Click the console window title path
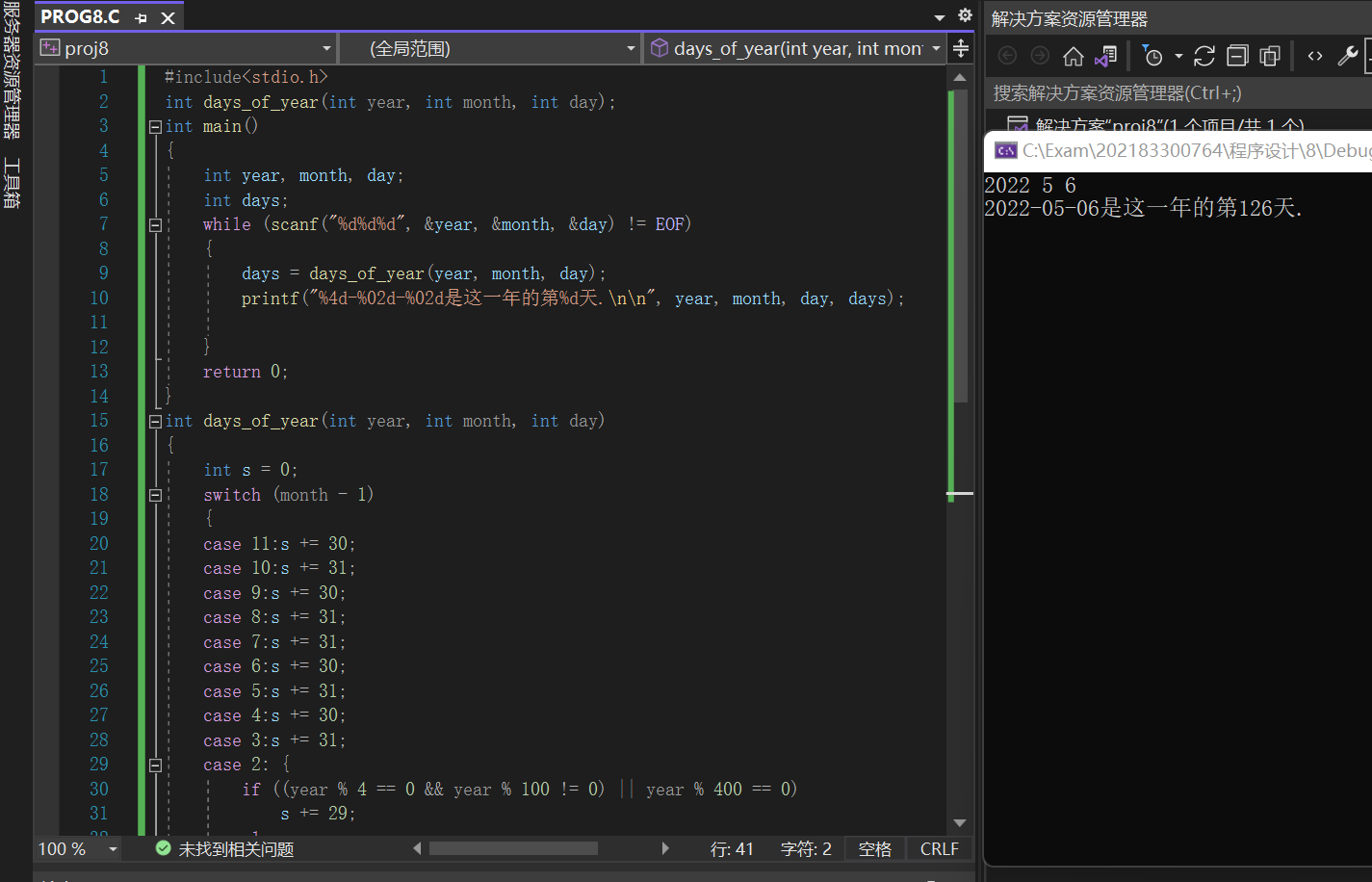The width and height of the screenshot is (1372, 882). tap(1197, 150)
